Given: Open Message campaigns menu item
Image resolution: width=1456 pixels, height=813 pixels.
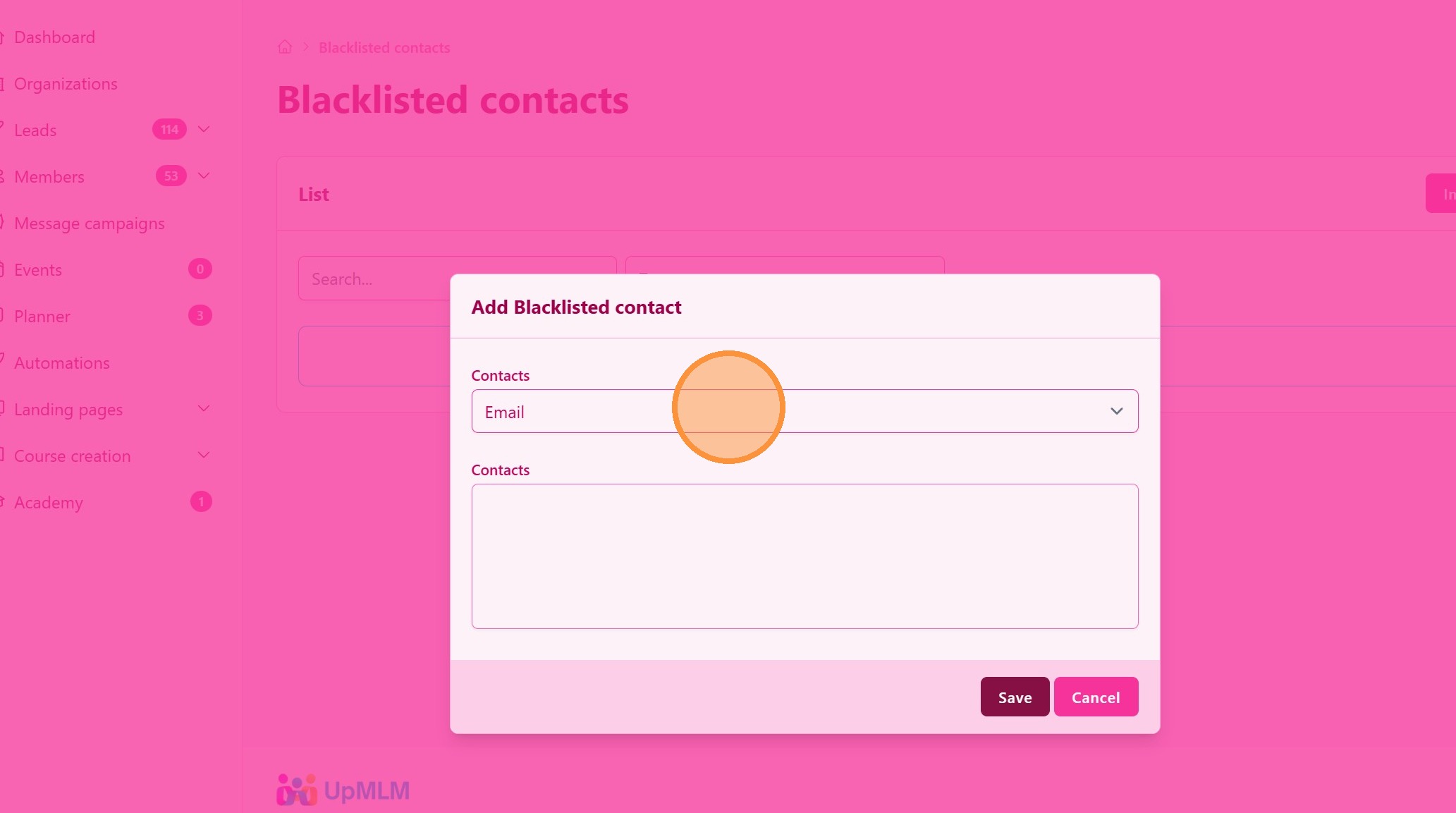Looking at the screenshot, I should click(x=90, y=224).
